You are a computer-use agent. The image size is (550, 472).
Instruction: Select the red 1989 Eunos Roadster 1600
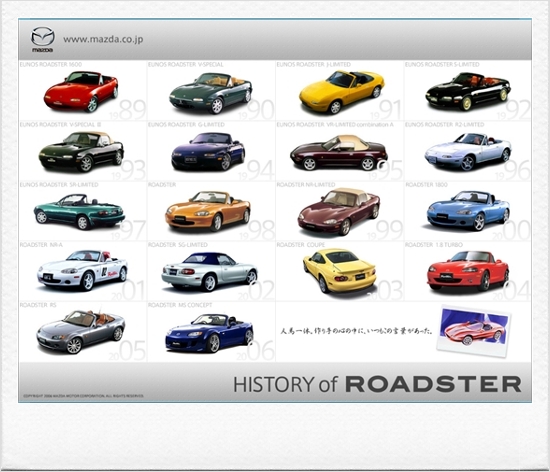click(x=81, y=92)
